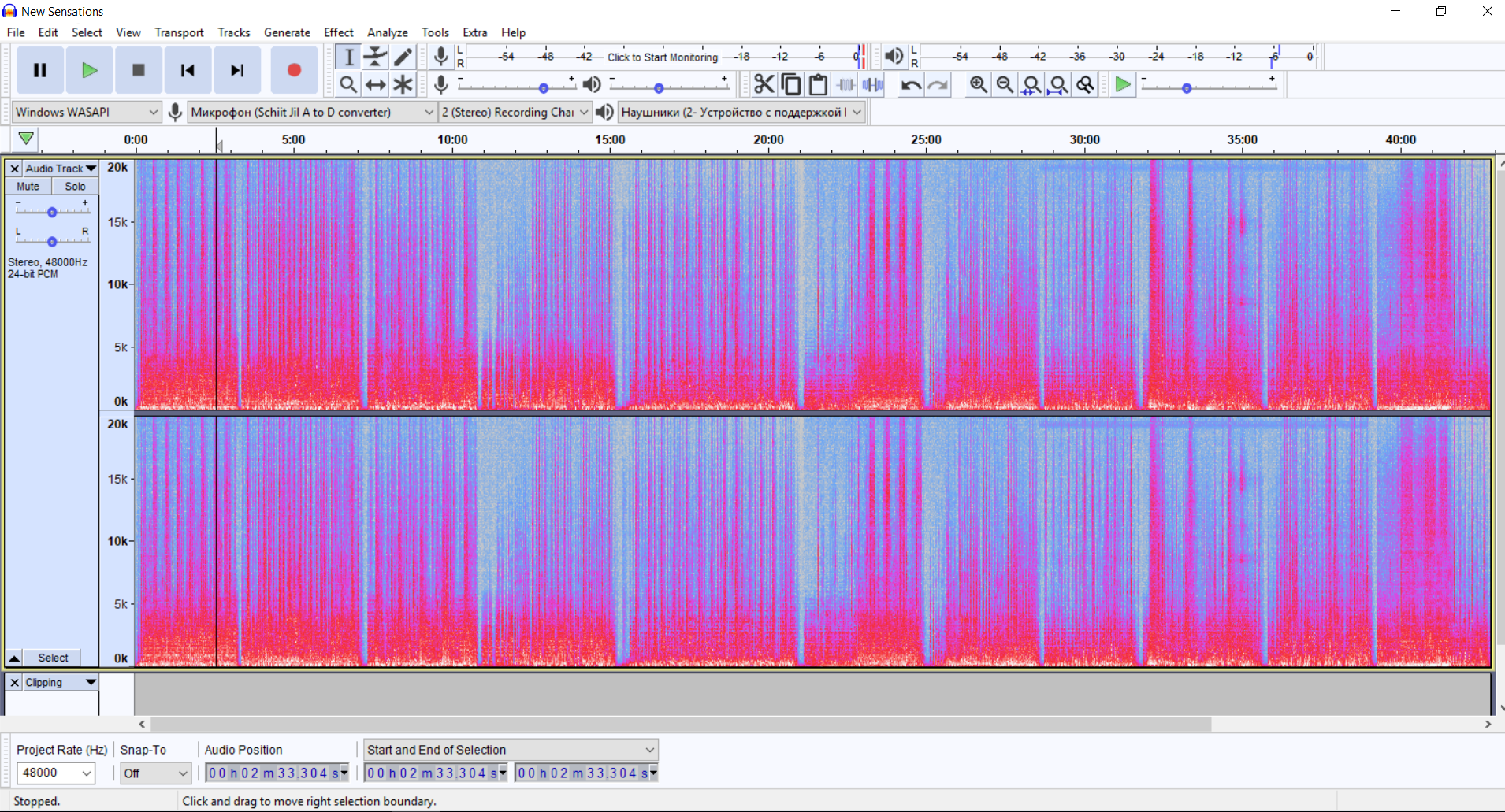Image resolution: width=1505 pixels, height=812 pixels.
Task: Click the recording meter microphone icon
Action: pos(441,56)
